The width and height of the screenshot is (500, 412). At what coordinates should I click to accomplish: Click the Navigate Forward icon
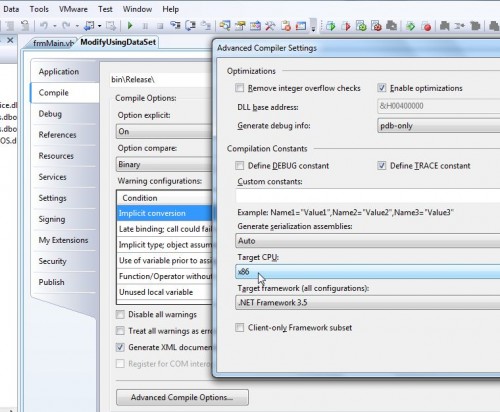(x=111, y=25)
